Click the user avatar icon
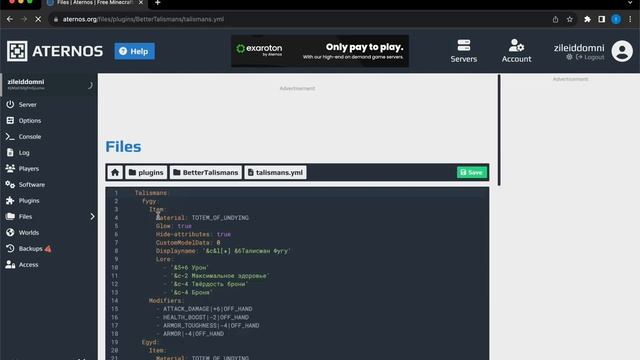Screen dimensions: 640x360 point(622,51)
